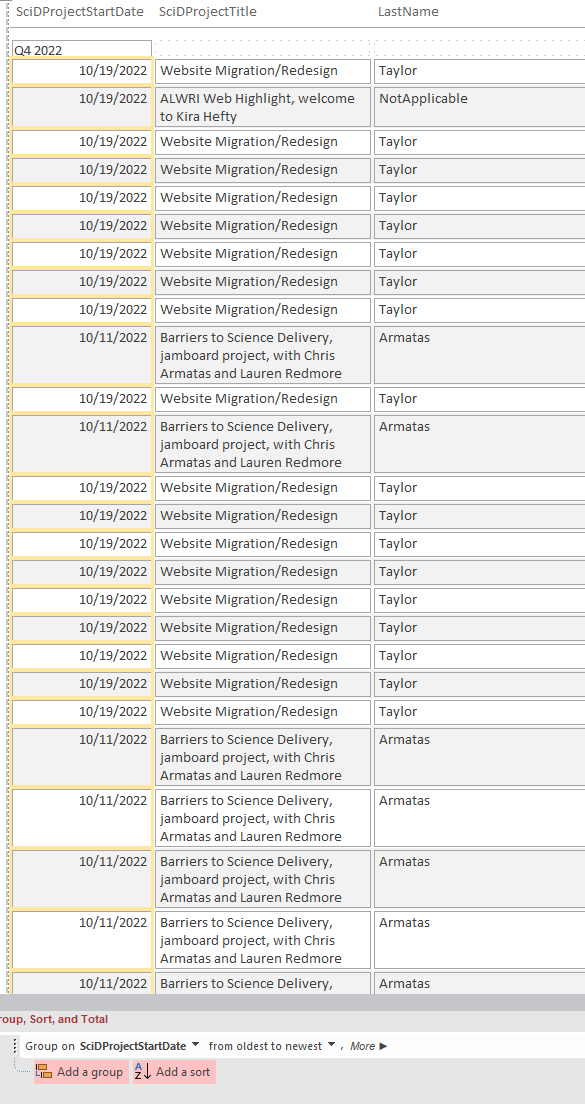This screenshot has height=1104, width=585.
Task: Click the dotted drag handle beside Group on
Action: point(15,1046)
